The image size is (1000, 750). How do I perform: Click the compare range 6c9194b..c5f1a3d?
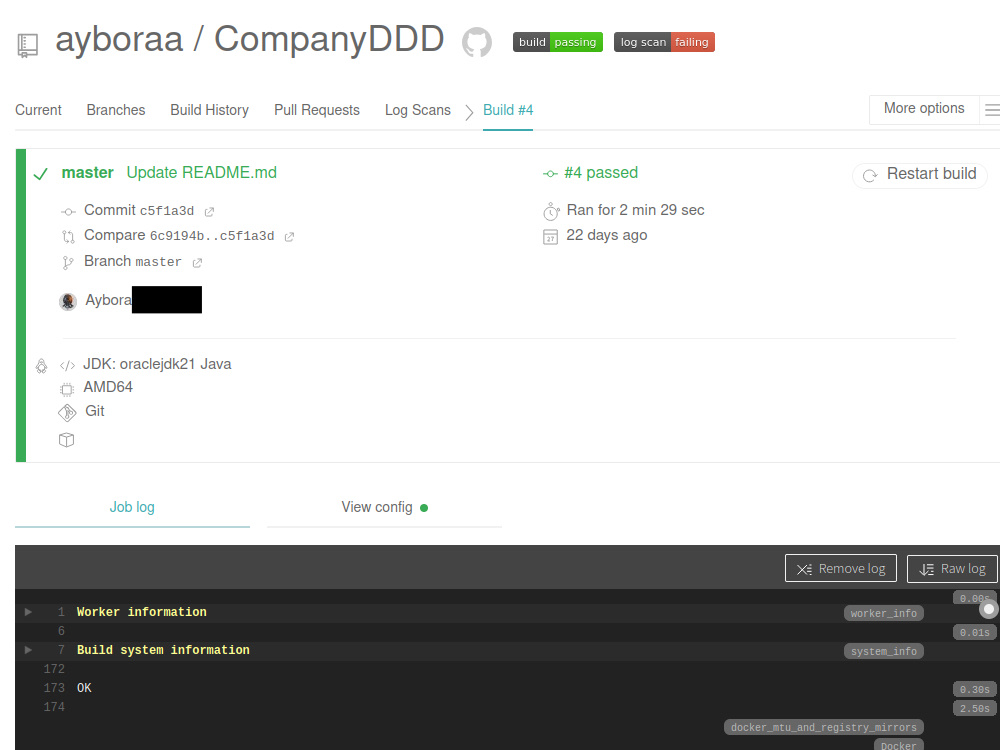pyautogui.click(x=212, y=237)
